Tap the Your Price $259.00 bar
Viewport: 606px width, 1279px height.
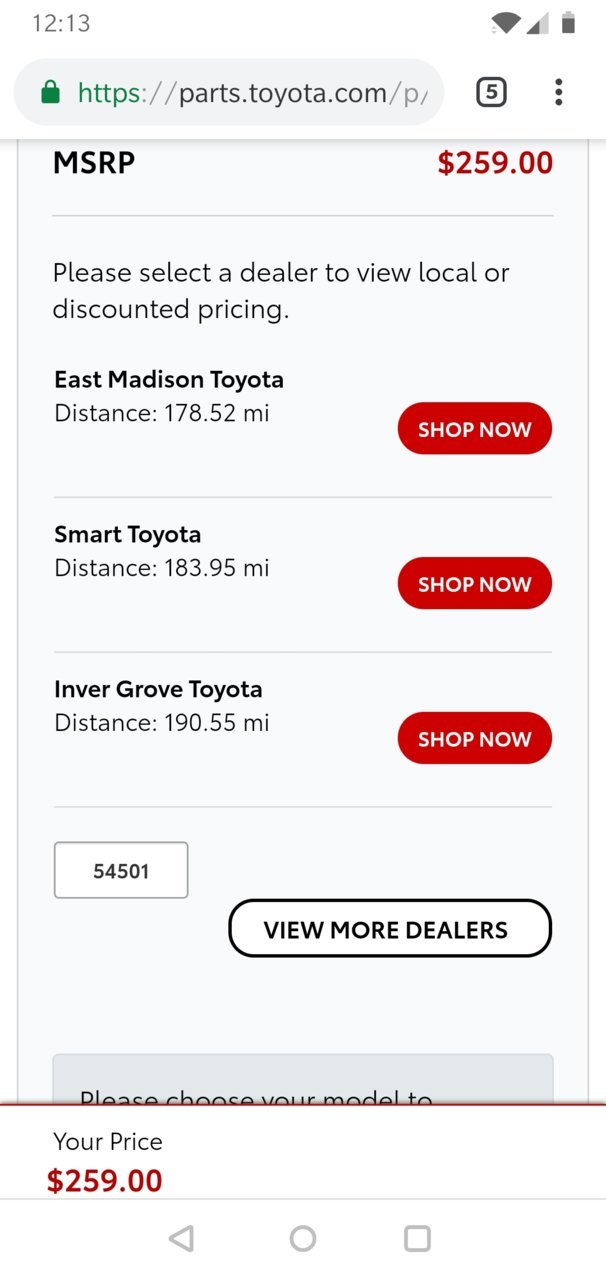coord(303,1152)
